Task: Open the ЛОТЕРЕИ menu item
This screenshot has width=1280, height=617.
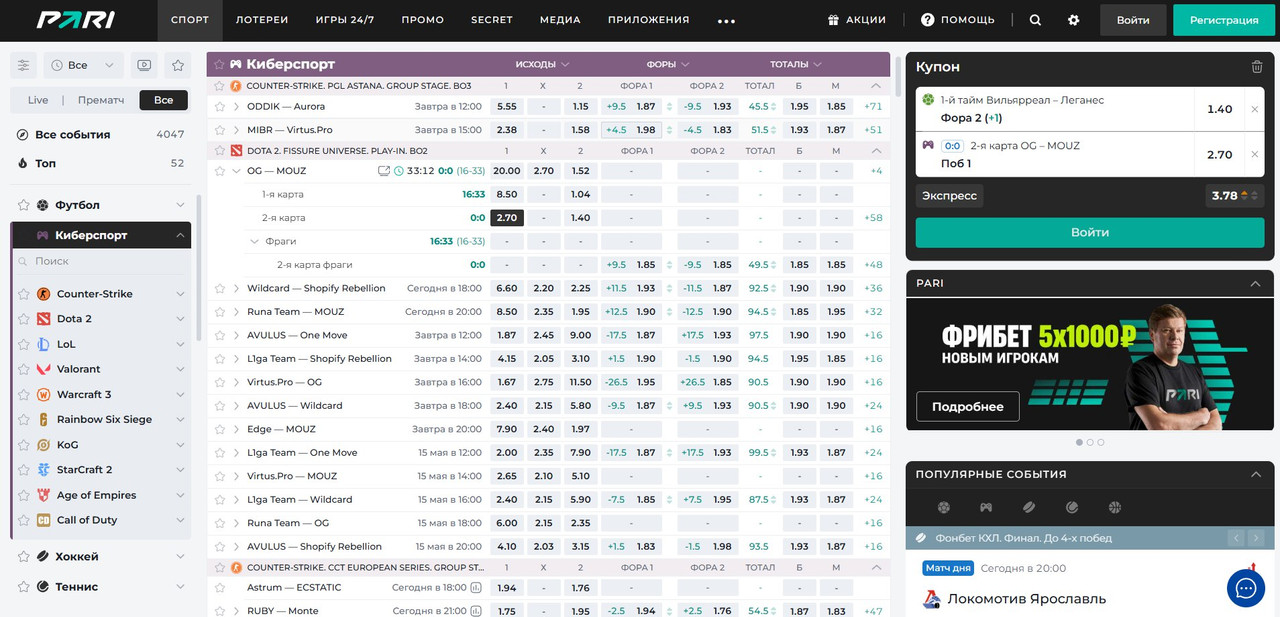Action: [x=262, y=20]
